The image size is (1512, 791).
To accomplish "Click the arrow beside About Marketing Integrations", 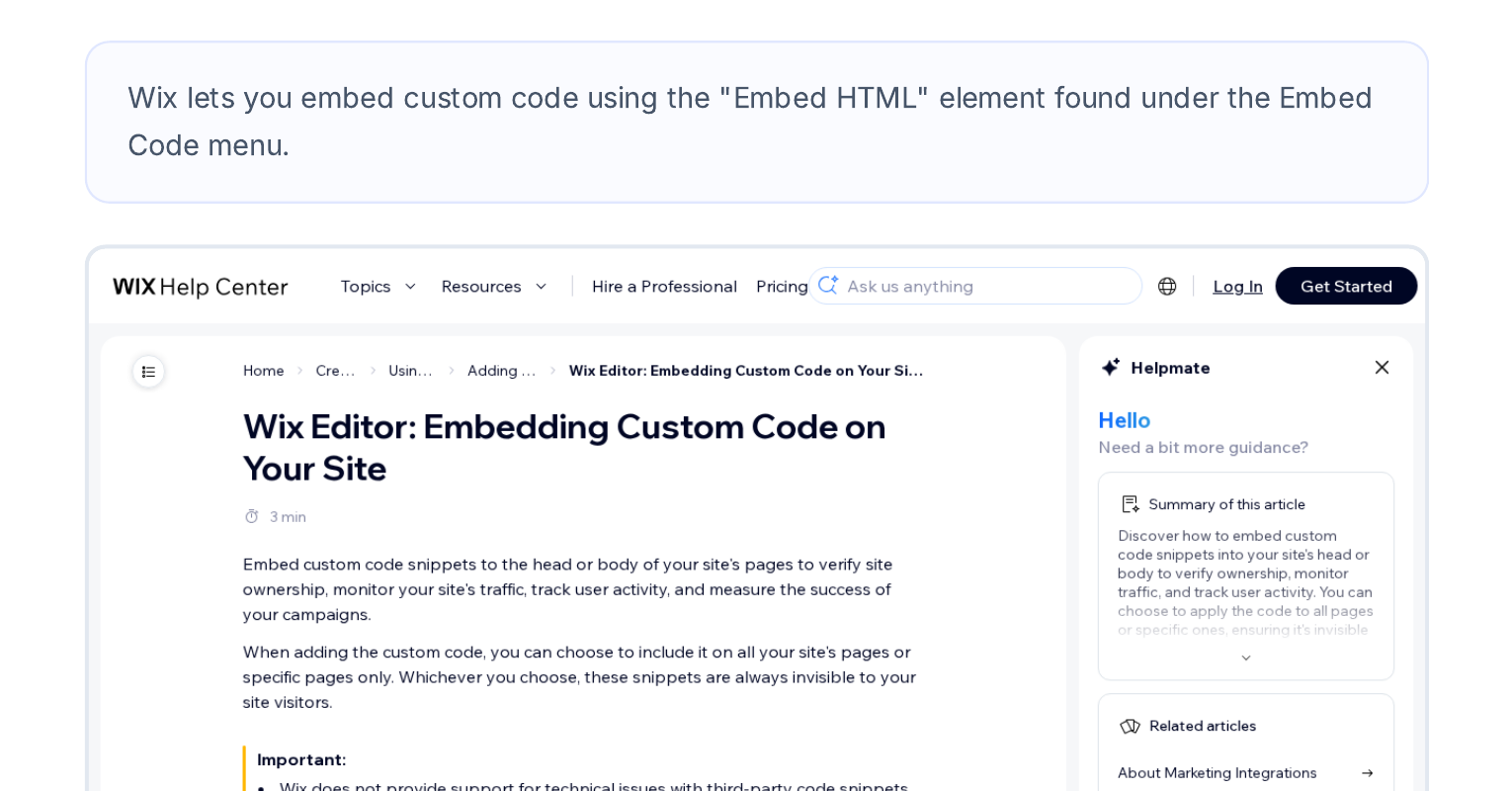I will click(1368, 772).
